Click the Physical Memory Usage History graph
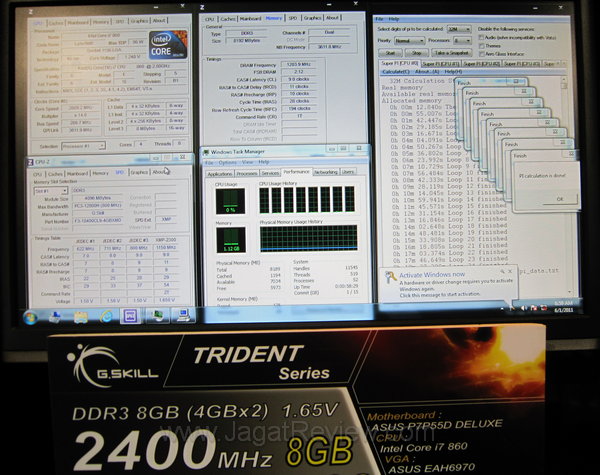 click(x=308, y=238)
